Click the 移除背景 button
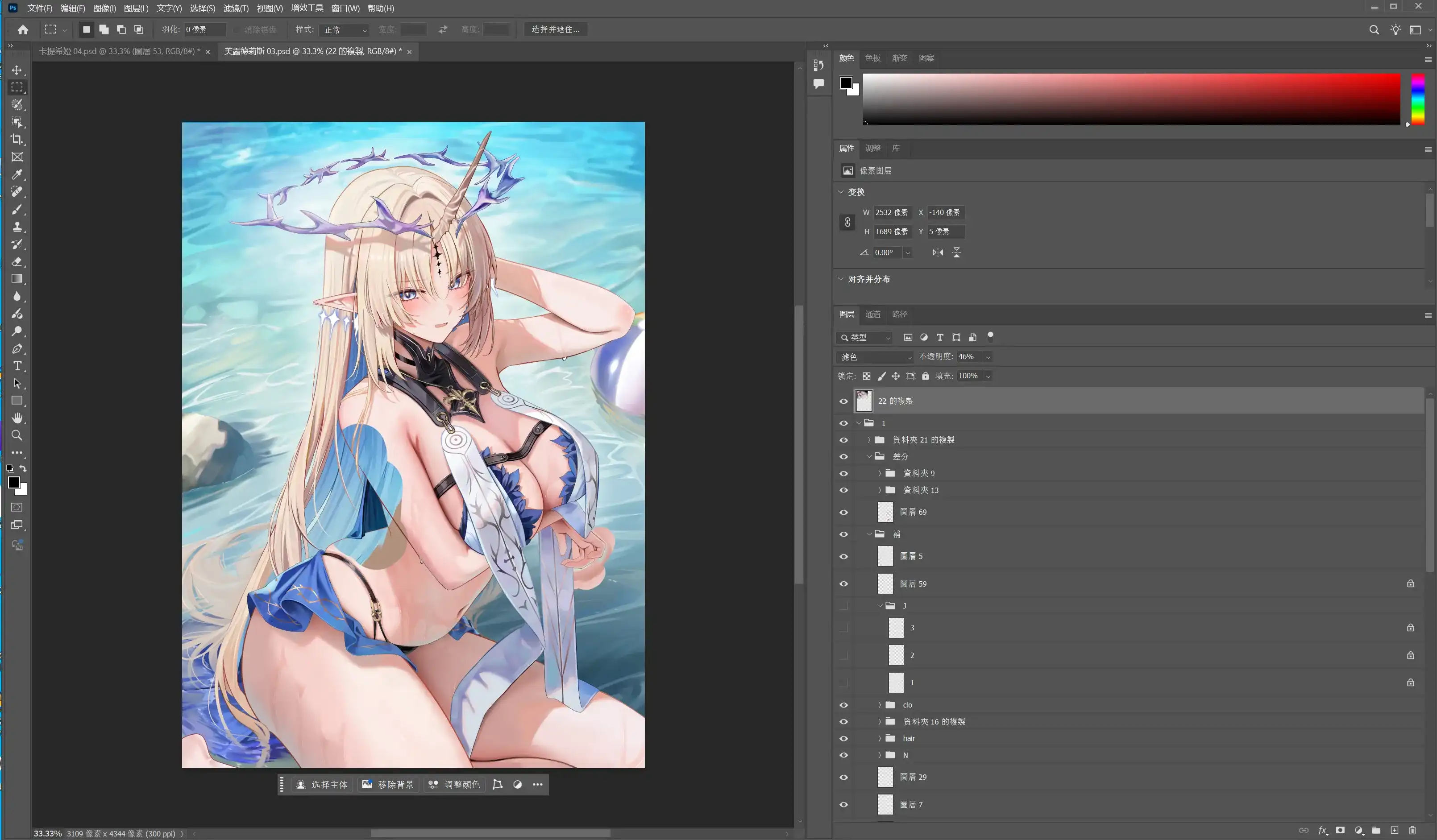 [388, 785]
